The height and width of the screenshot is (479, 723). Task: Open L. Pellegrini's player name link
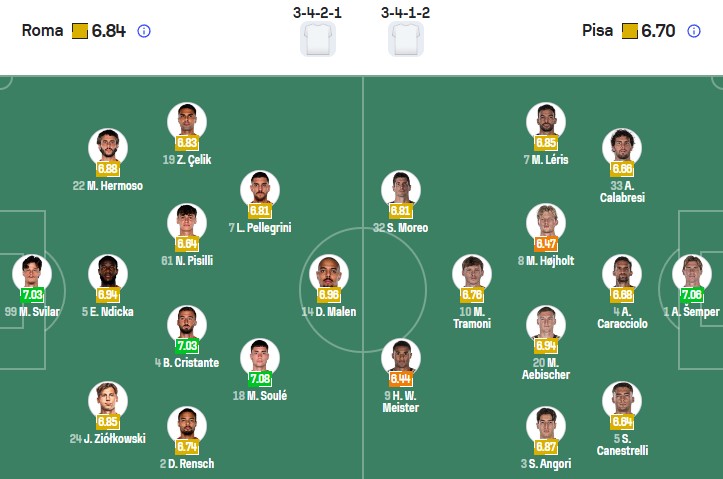pos(259,228)
